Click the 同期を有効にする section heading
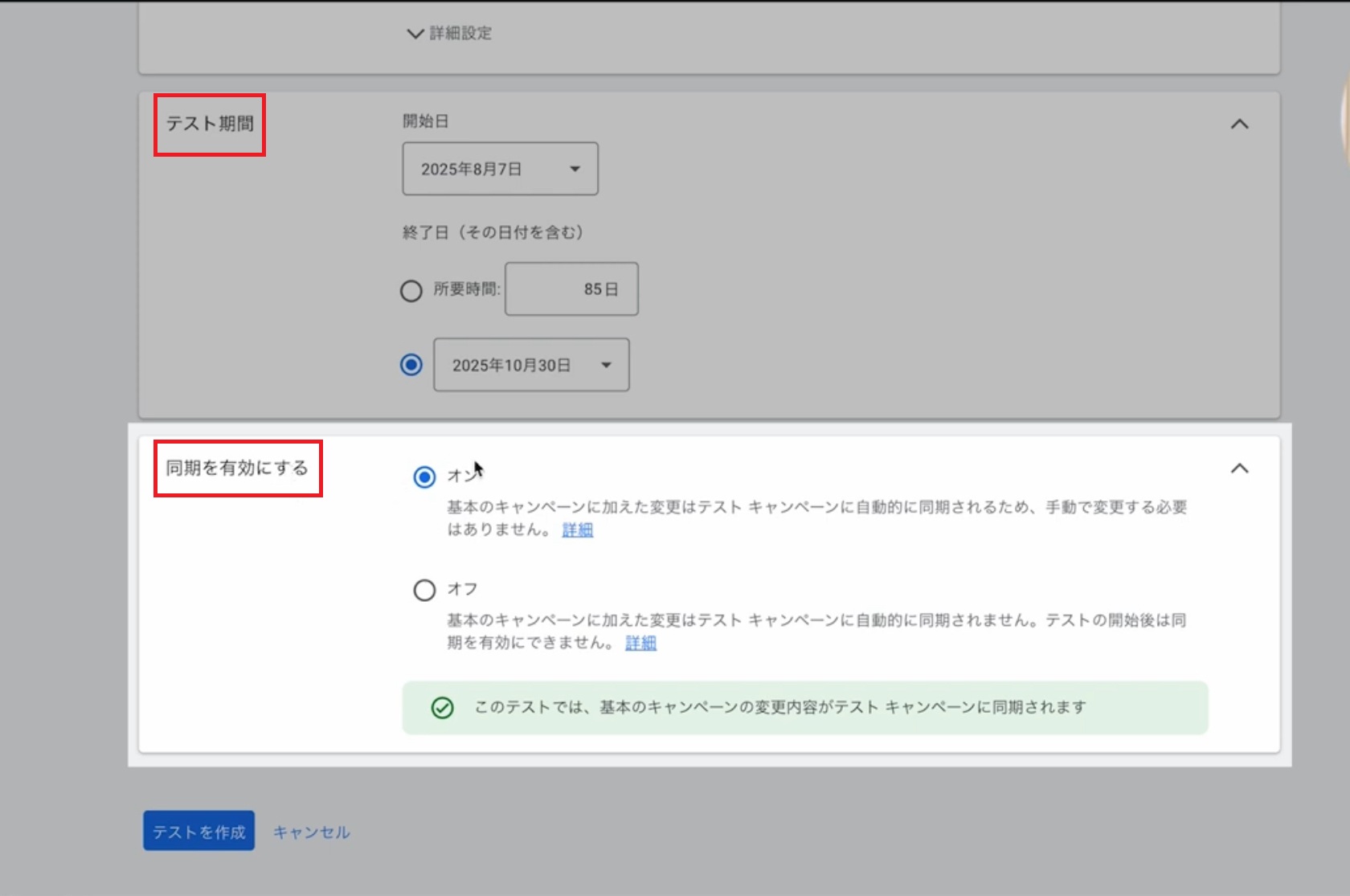The width and height of the screenshot is (1350, 896). coord(237,468)
